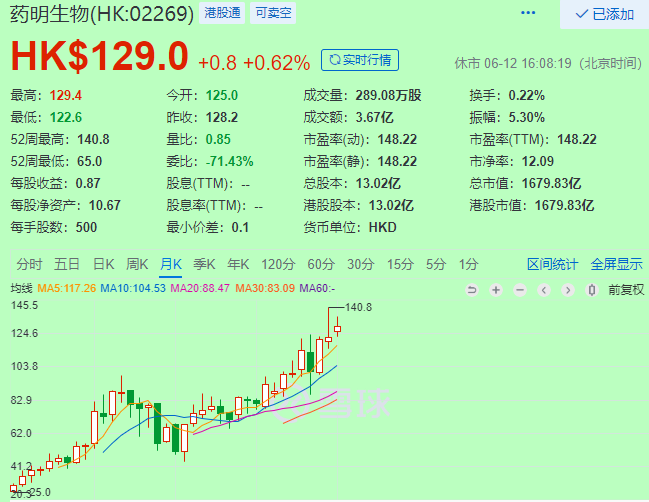Open the 前复权 adjustment dropdown
Image resolution: width=649 pixels, height=502 pixels.
[626, 290]
